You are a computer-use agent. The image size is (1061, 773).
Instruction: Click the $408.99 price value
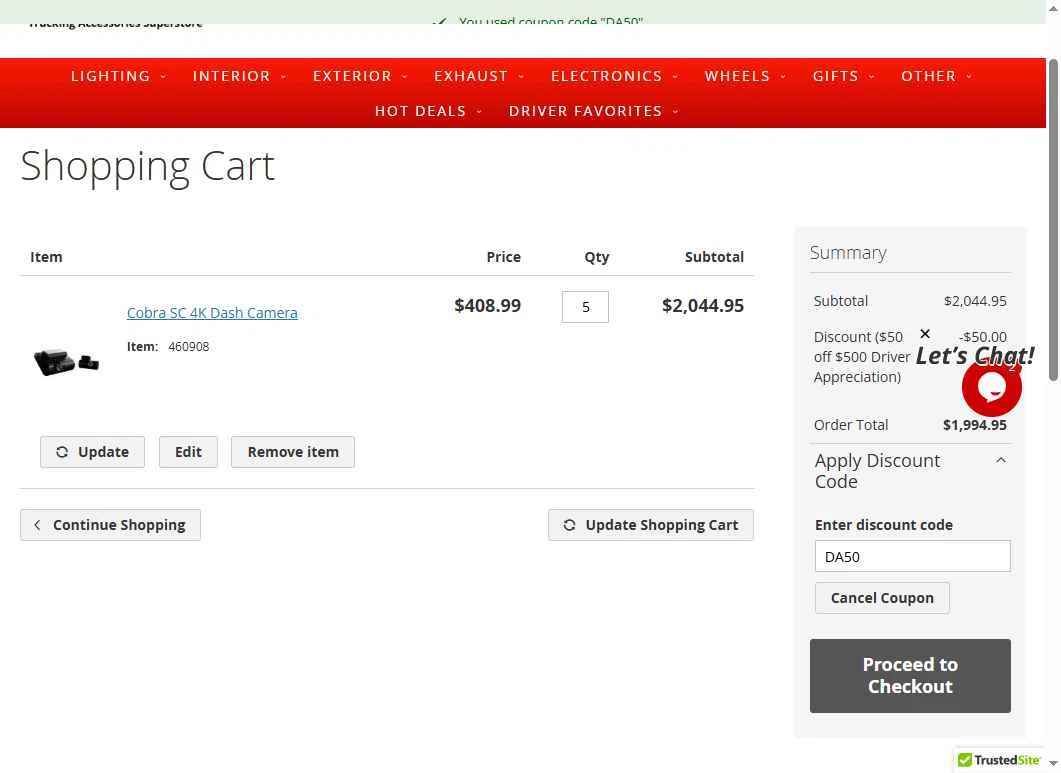[487, 305]
